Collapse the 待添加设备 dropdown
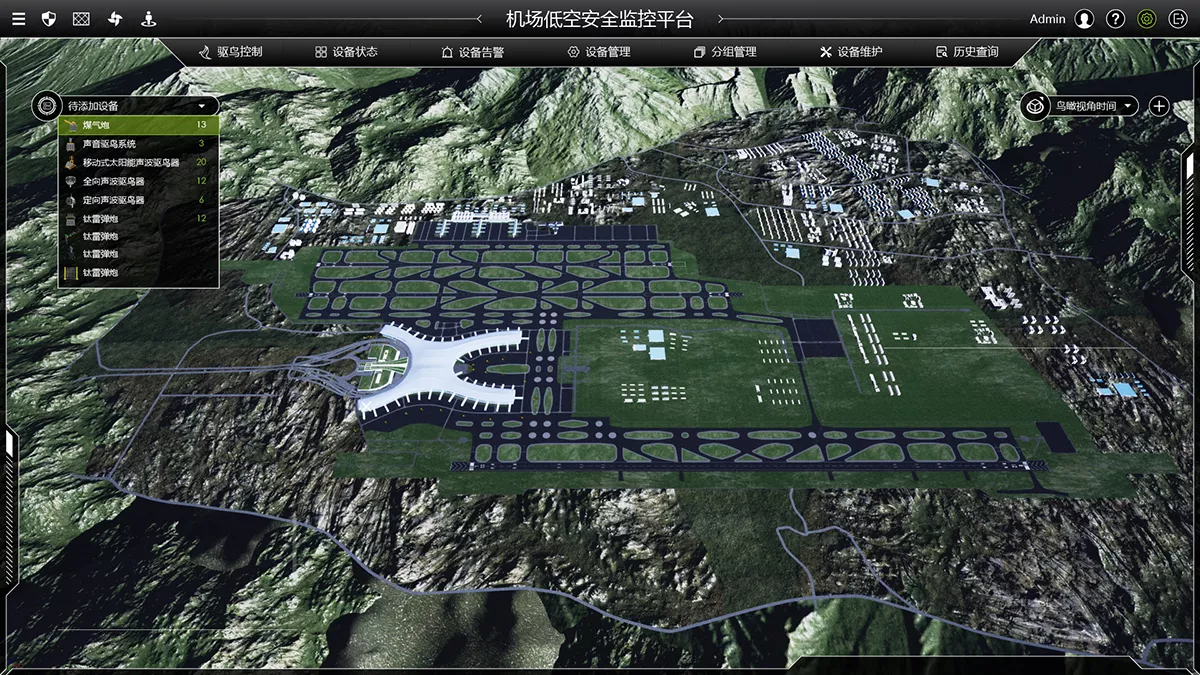 201,105
